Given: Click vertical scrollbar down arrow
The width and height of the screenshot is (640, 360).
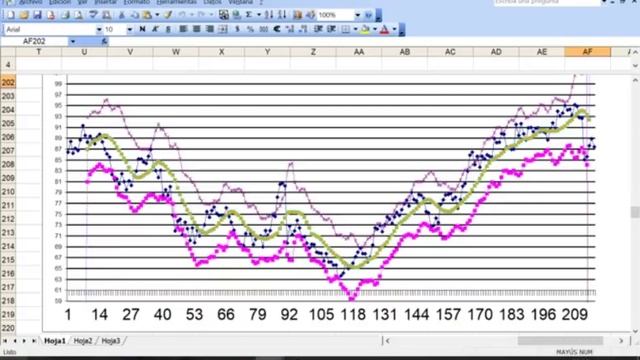Looking at the screenshot, I should click(x=635, y=331).
